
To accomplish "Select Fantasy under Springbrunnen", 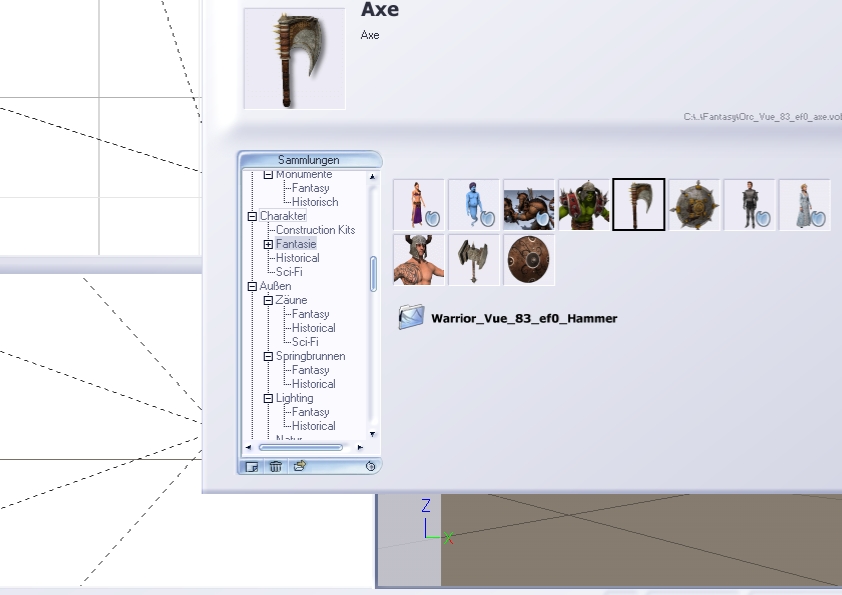I will [x=310, y=370].
